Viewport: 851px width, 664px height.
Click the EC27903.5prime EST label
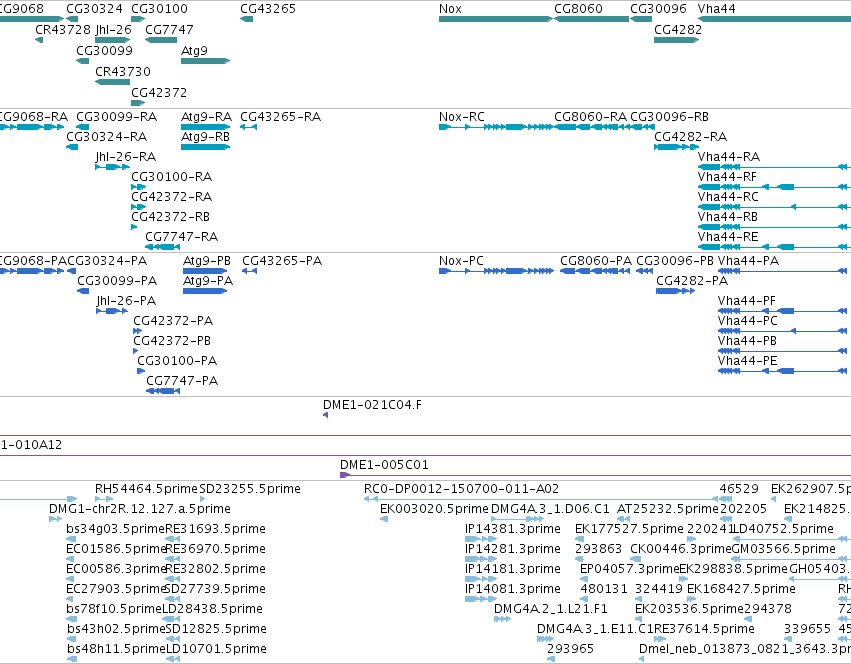[116, 589]
